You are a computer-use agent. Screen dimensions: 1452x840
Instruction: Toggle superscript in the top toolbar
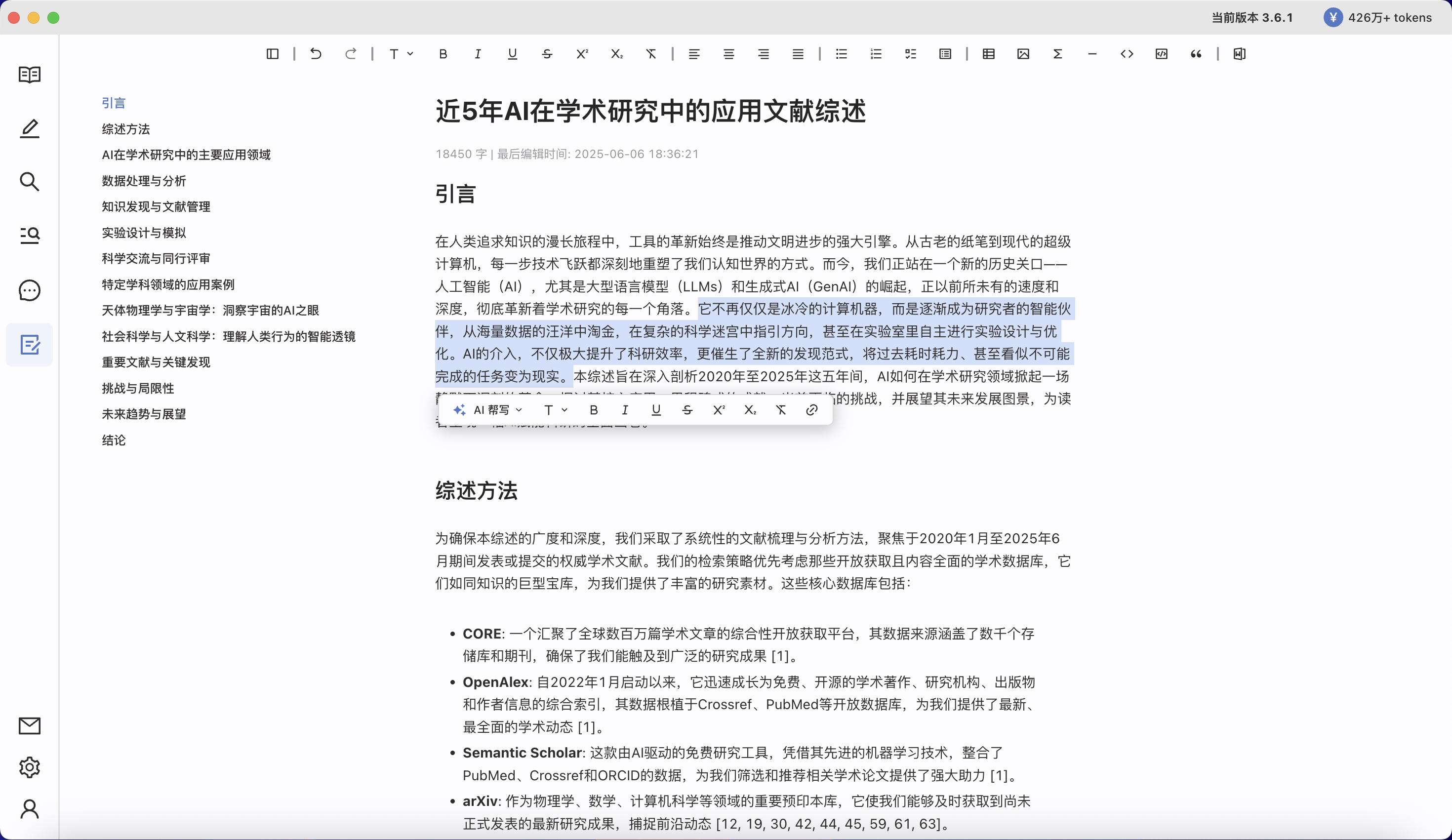point(582,53)
